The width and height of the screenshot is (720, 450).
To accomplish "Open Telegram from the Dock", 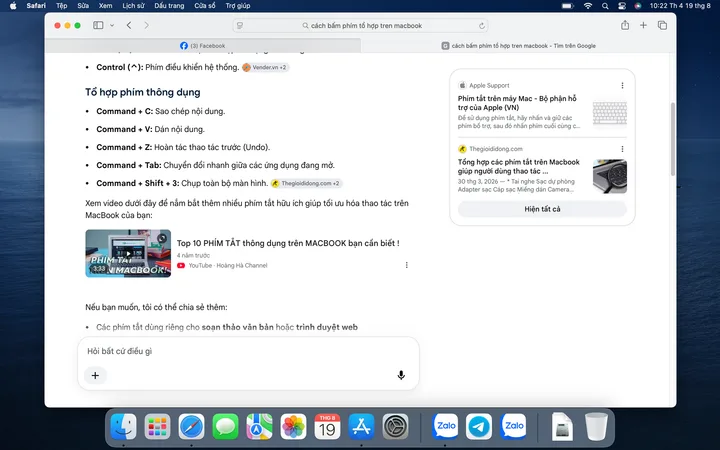I will click(479, 427).
